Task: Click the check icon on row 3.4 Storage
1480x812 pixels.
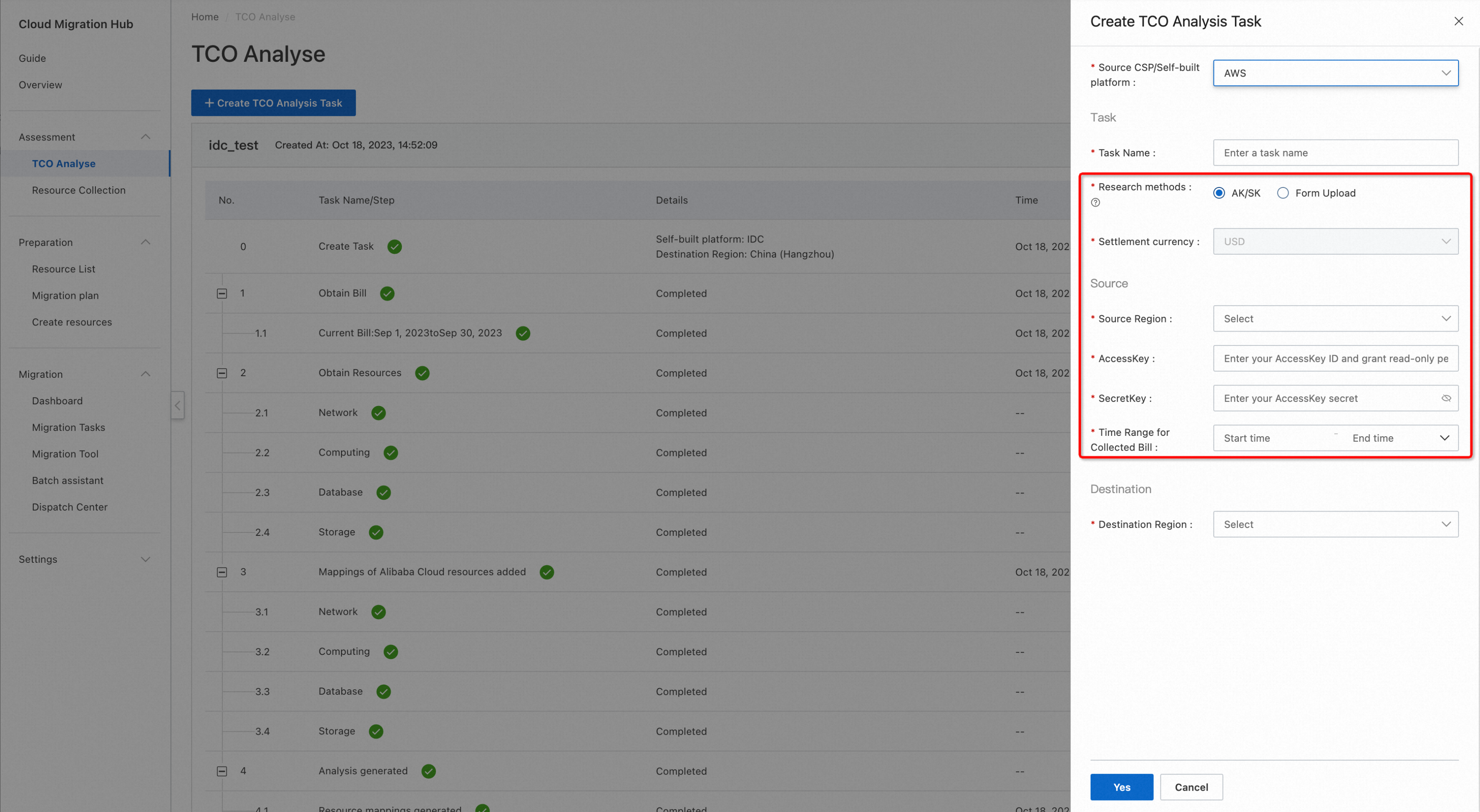Action: (x=376, y=732)
